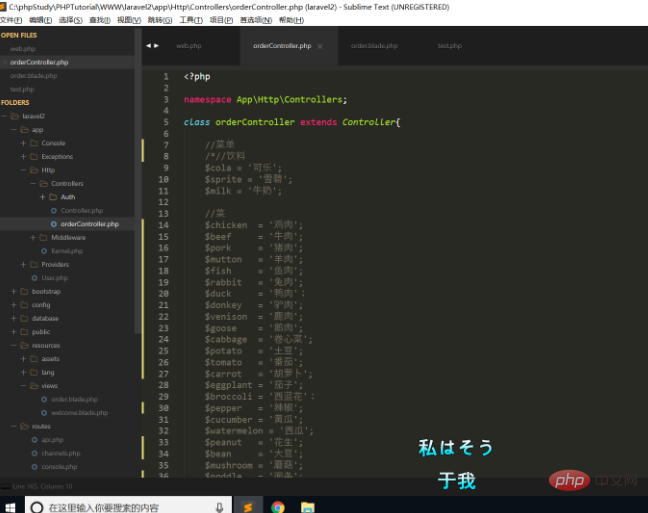648x513 pixels.
Task: Open the 文件(F) menu
Action: [x=11, y=20]
